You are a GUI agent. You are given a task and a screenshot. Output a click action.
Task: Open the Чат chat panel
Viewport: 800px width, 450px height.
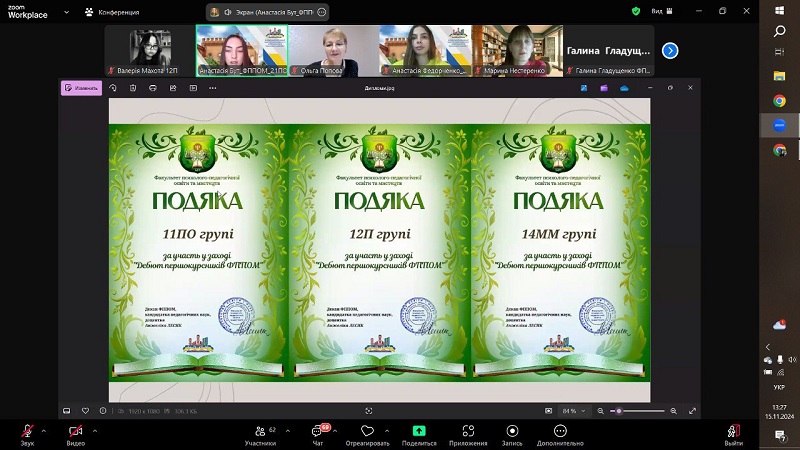[318, 435]
